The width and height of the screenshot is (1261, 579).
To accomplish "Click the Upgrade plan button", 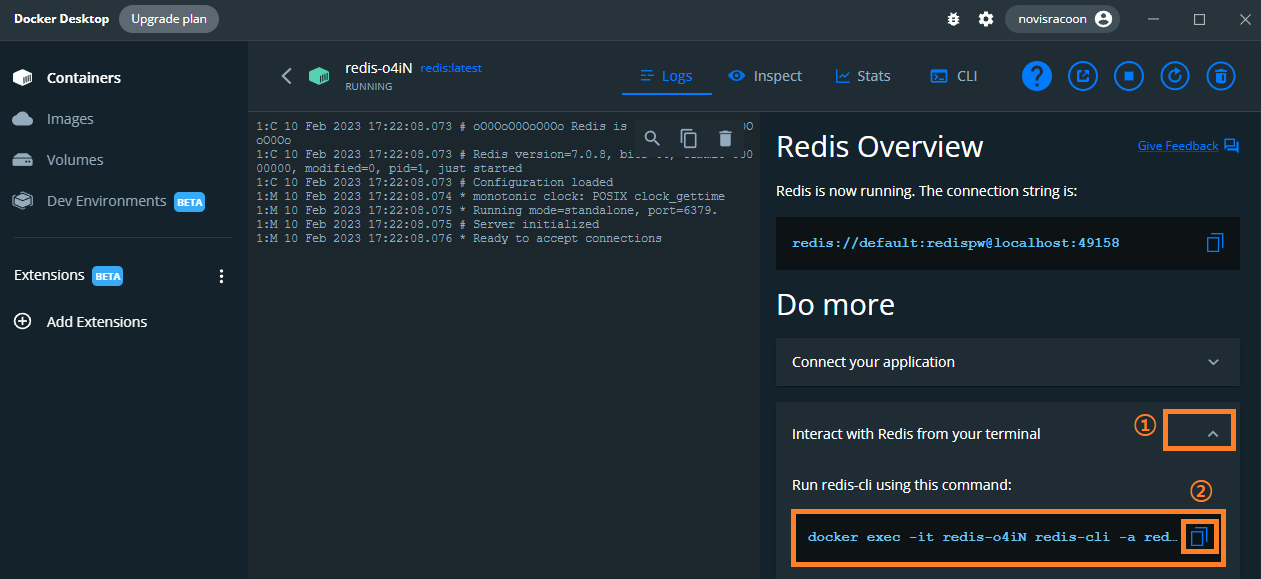I will point(169,19).
